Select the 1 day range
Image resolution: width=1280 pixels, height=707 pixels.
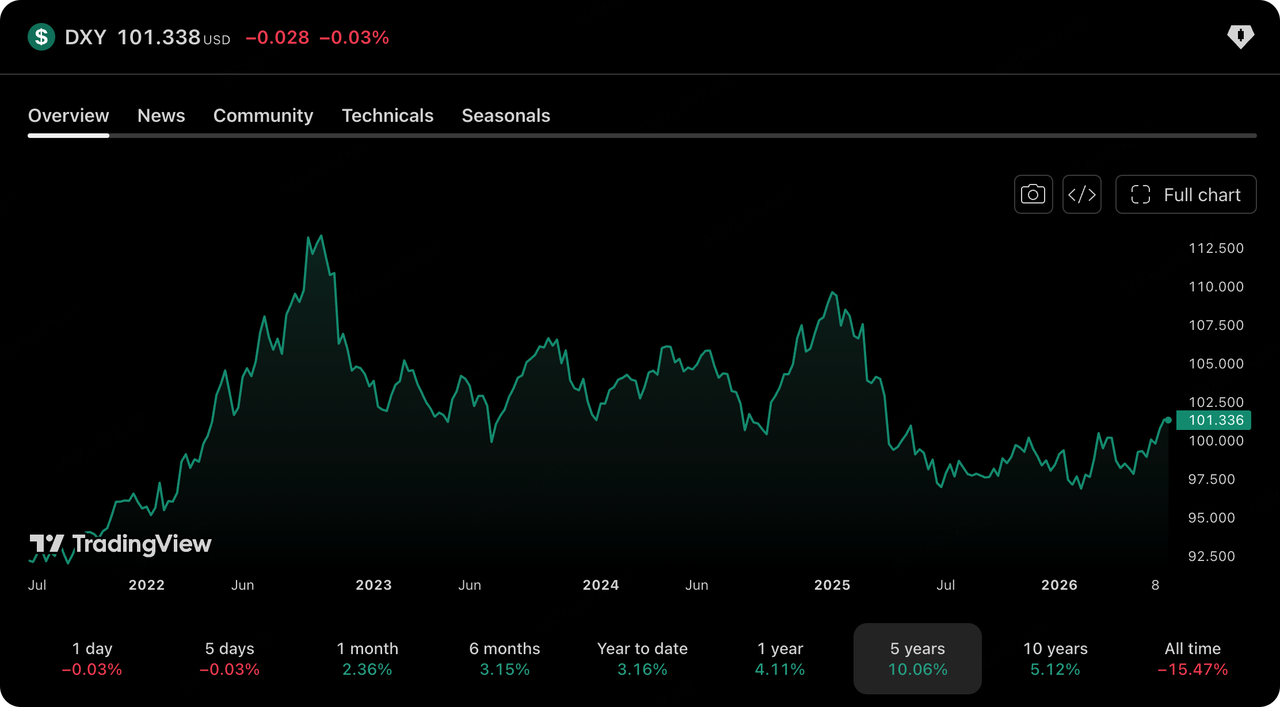coord(92,659)
